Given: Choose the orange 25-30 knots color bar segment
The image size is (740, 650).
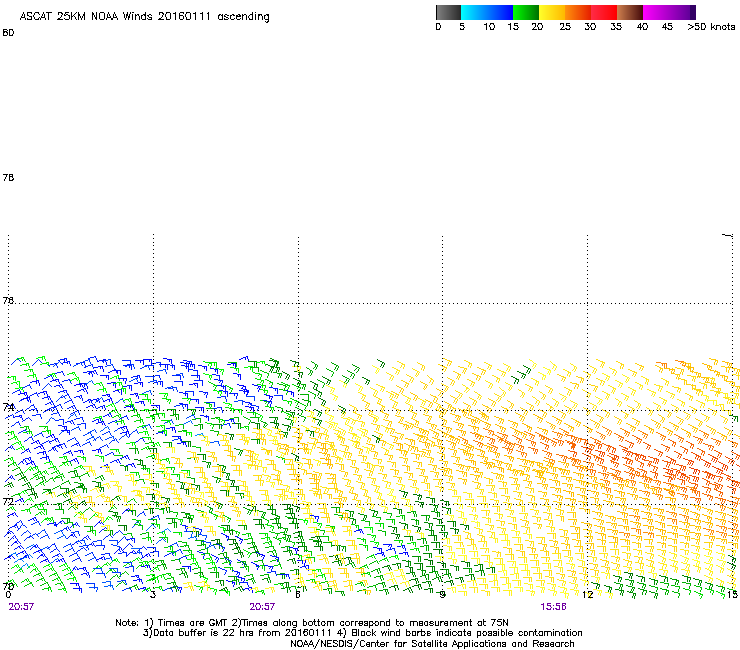Looking at the screenshot, I should click(x=578, y=12).
